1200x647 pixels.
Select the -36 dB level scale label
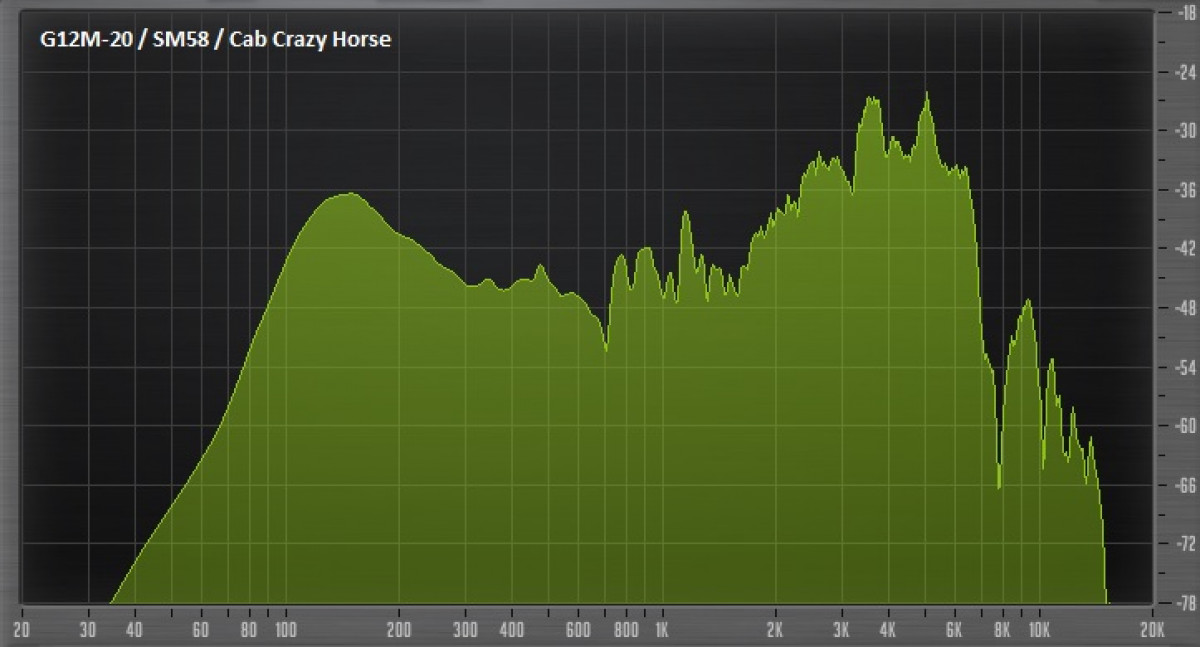click(x=1186, y=189)
